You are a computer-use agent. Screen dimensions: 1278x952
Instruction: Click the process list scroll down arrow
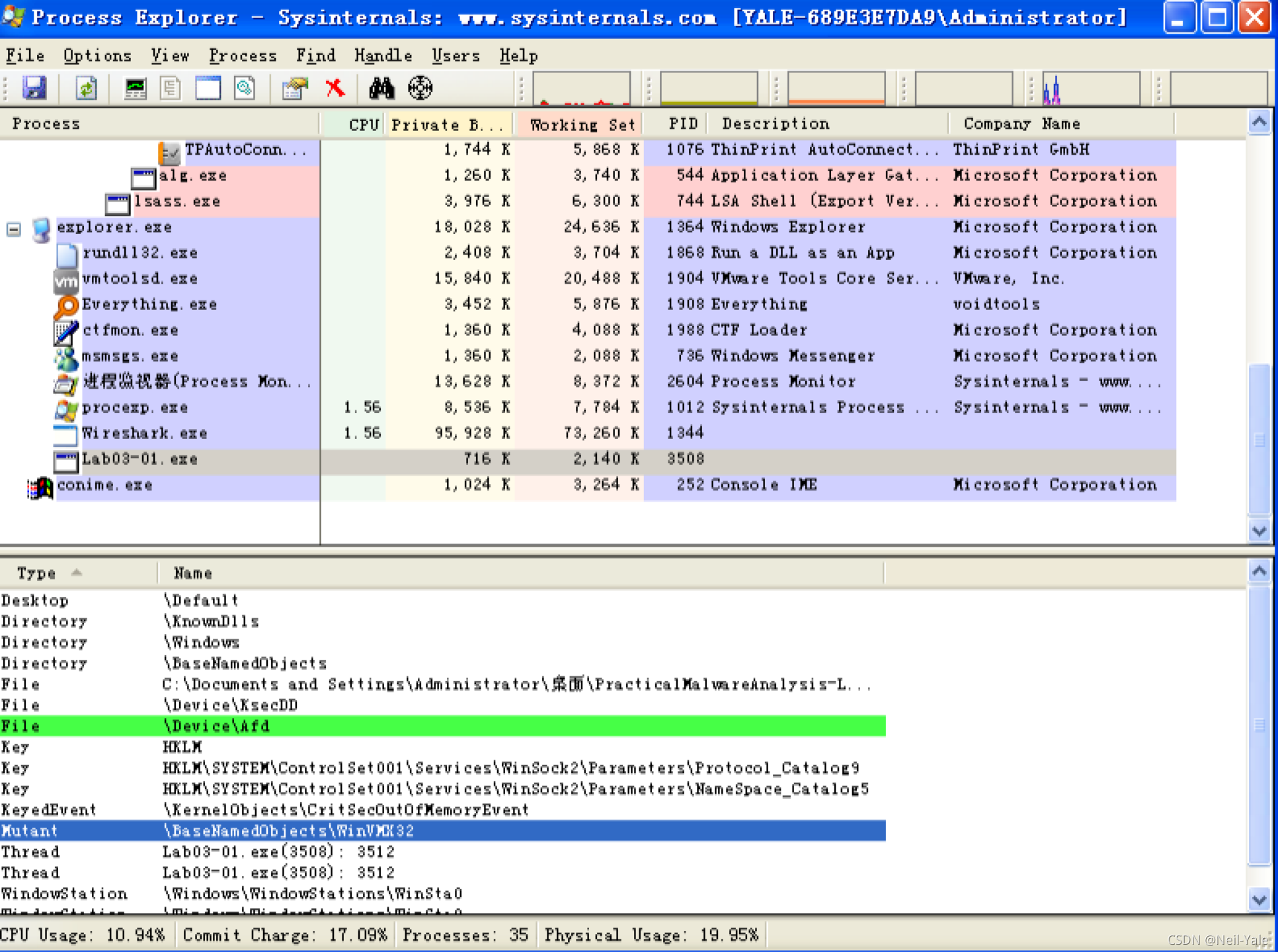pyautogui.click(x=1259, y=530)
